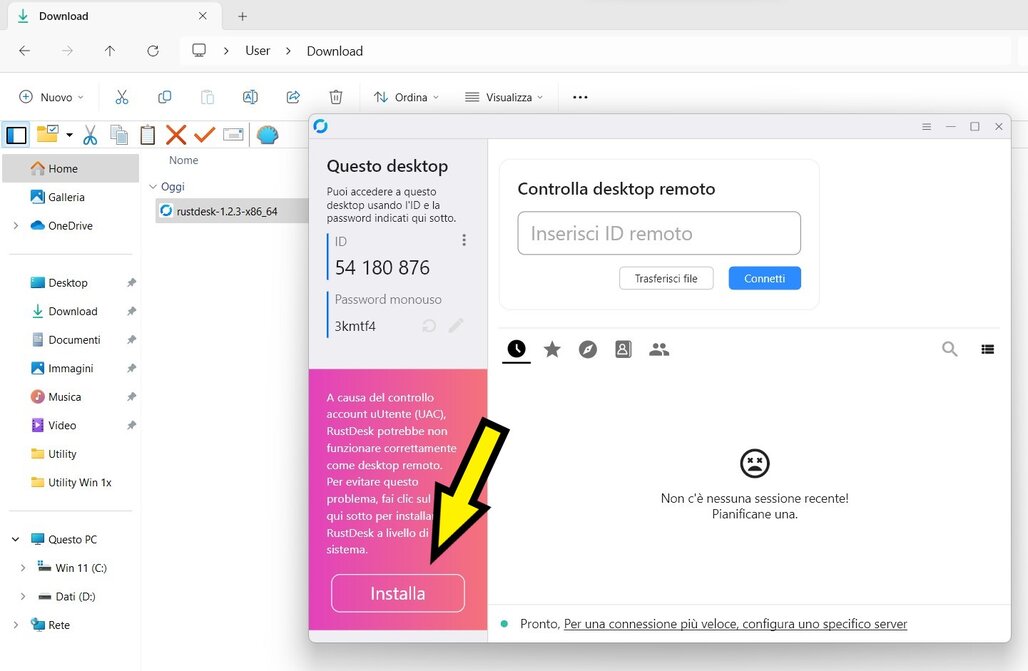Select the group people tab
This screenshot has height=671, width=1028.
click(x=659, y=349)
